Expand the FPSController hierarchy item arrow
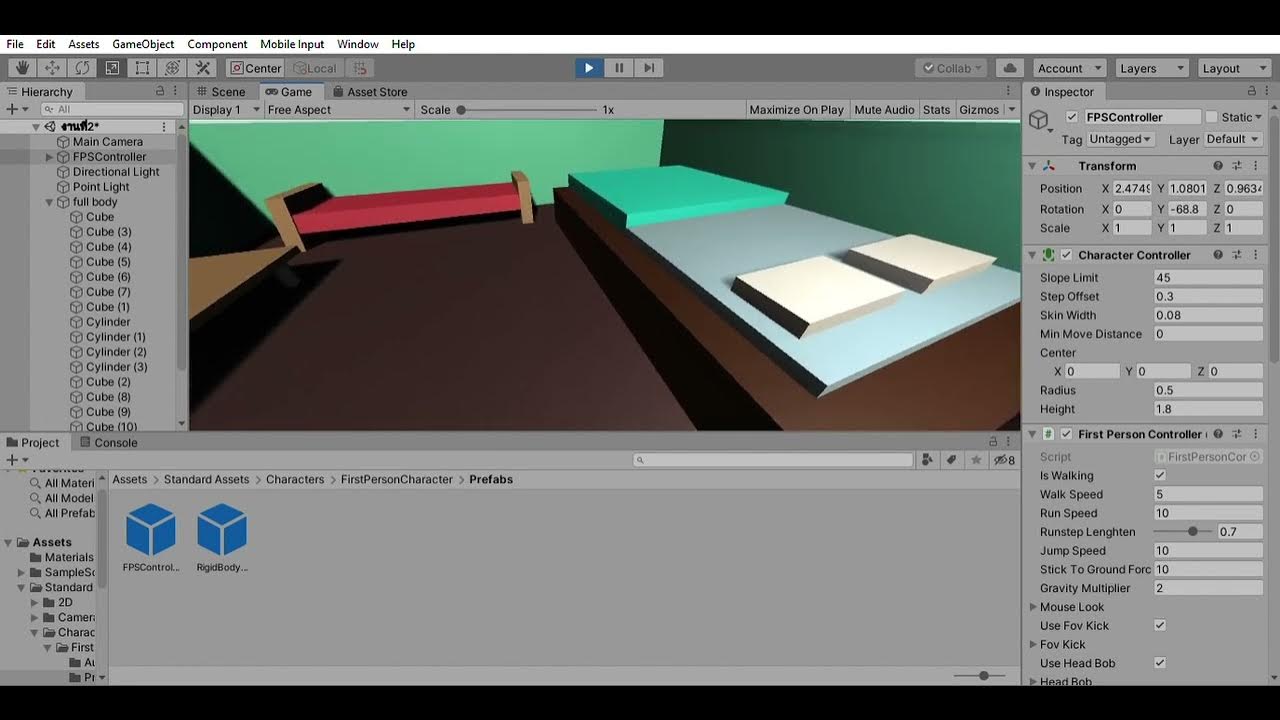 (49, 157)
